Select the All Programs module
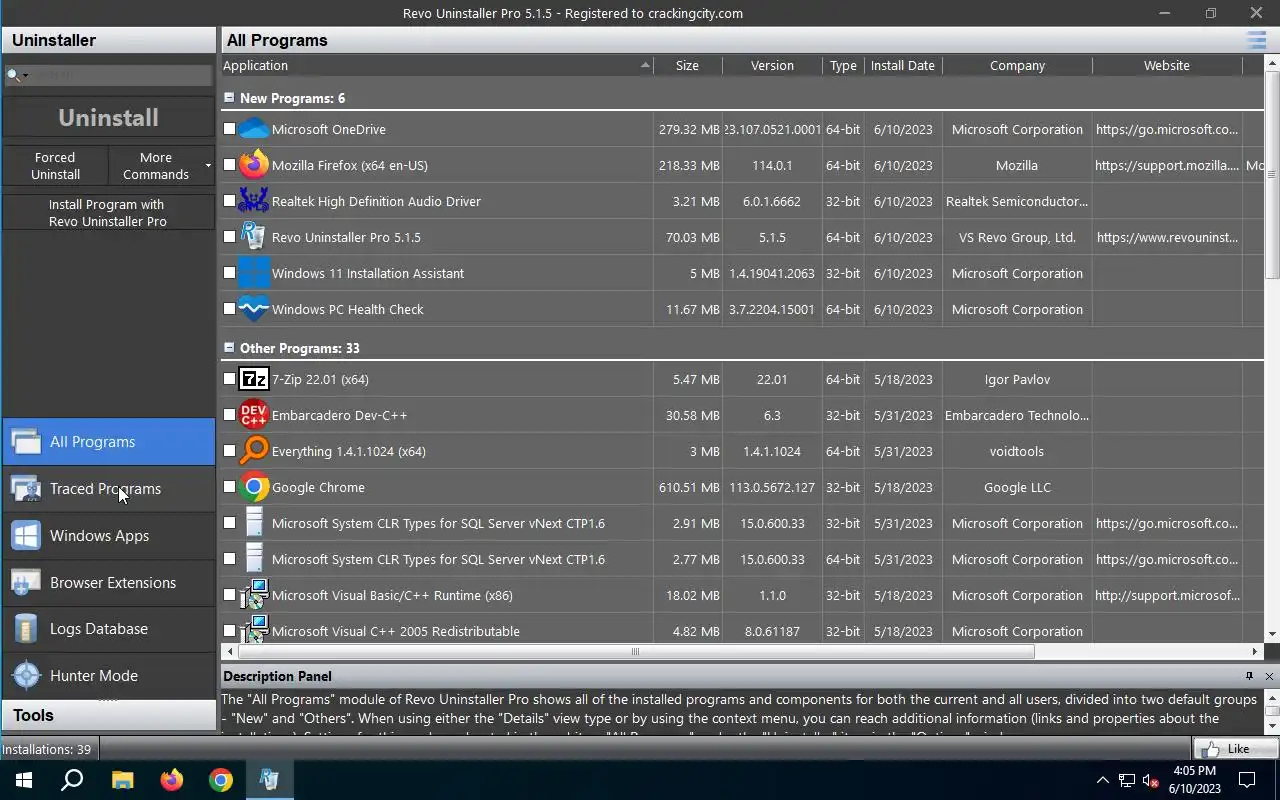 coord(108,442)
